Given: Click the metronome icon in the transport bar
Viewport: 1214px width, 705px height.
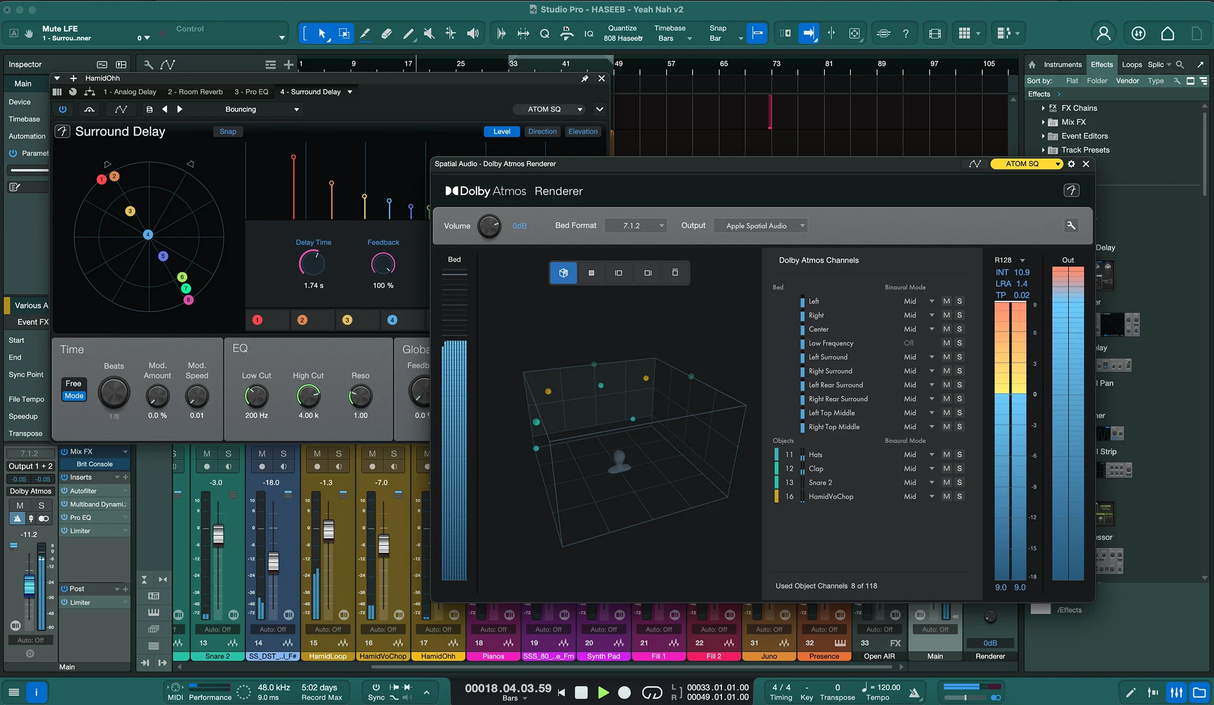Looking at the screenshot, I should (914, 693).
